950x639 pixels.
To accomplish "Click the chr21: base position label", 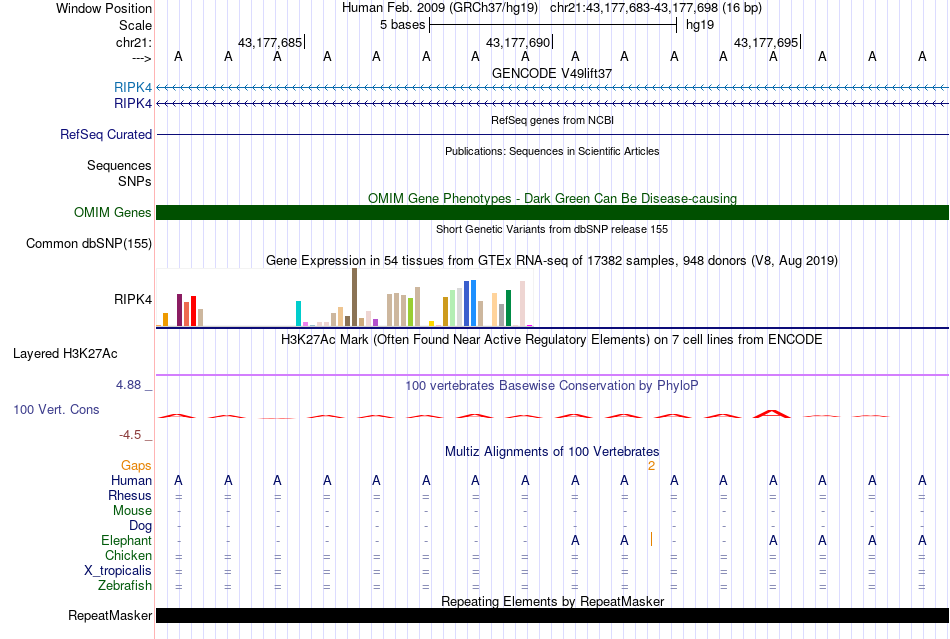I will 133,42.
